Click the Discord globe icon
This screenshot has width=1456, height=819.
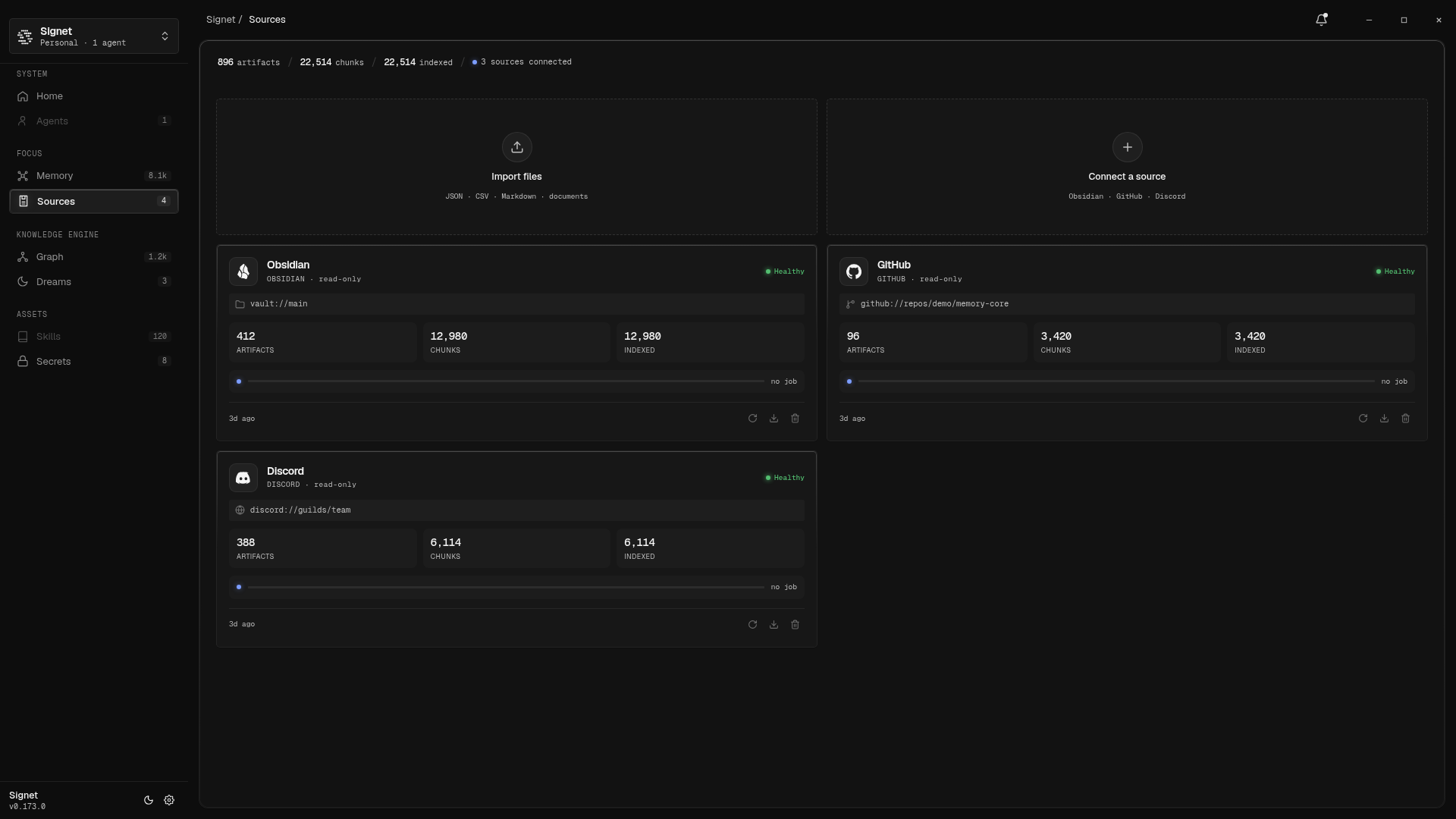pyautogui.click(x=240, y=510)
